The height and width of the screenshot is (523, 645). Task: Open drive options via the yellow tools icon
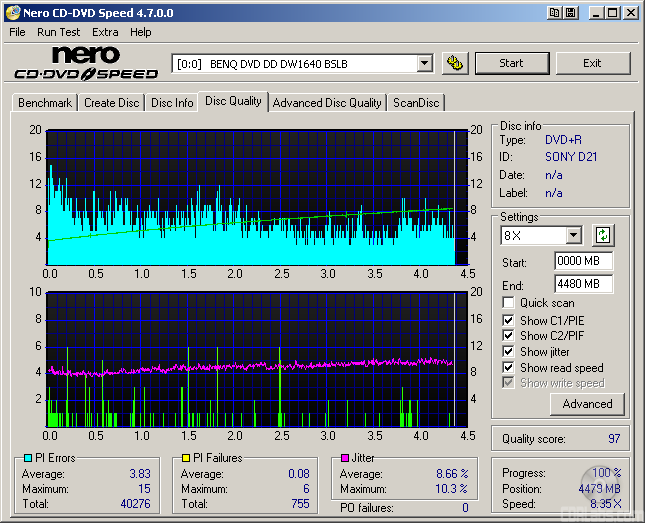coord(455,63)
